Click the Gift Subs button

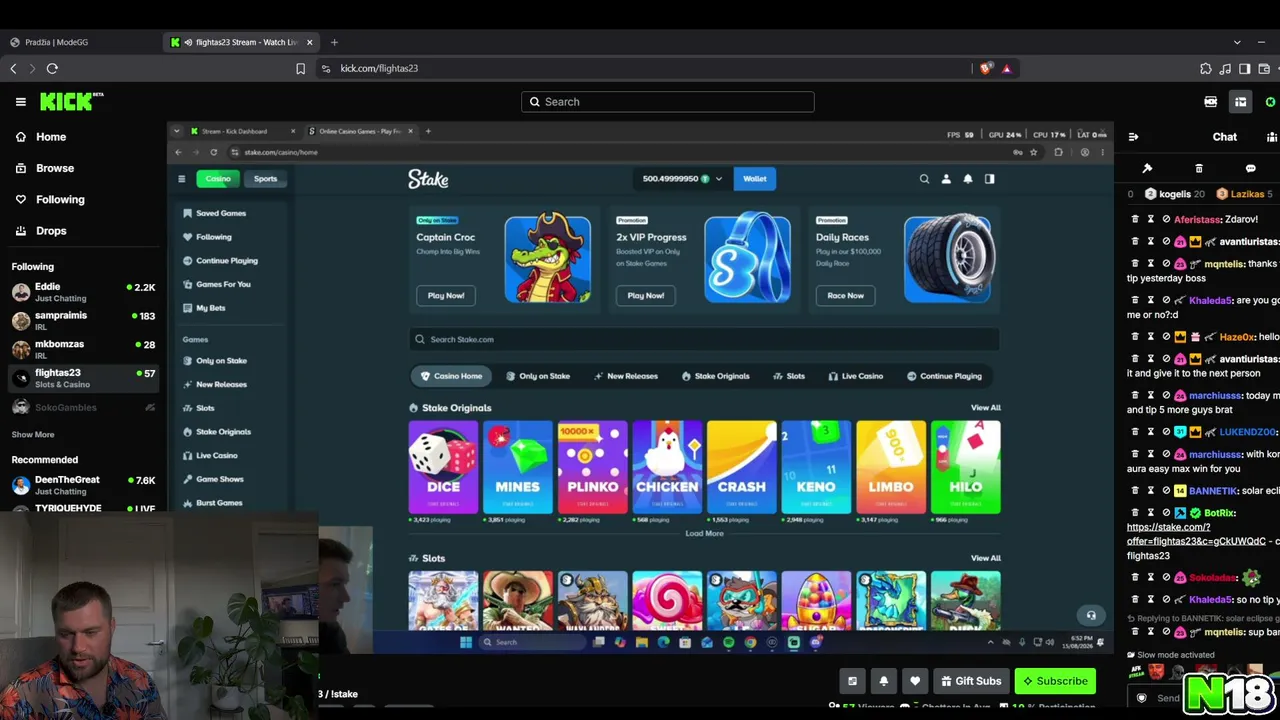[x=970, y=681]
